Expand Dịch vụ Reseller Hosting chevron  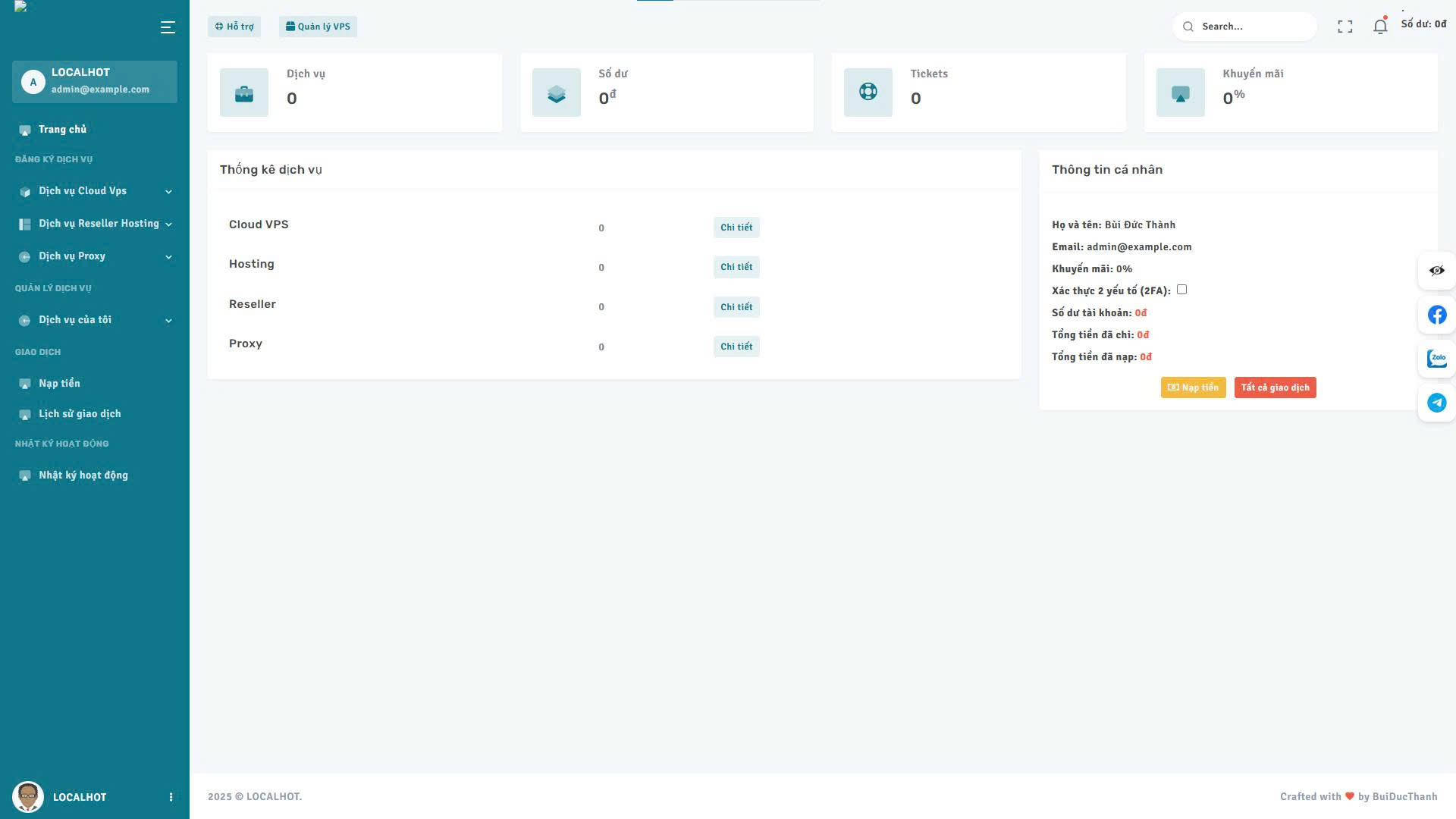pos(168,224)
